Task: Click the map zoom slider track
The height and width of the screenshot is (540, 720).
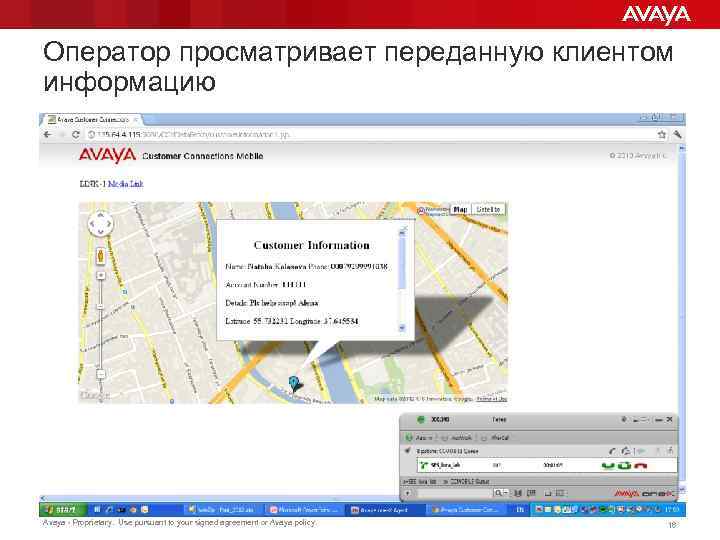Action: click(x=101, y=324)
